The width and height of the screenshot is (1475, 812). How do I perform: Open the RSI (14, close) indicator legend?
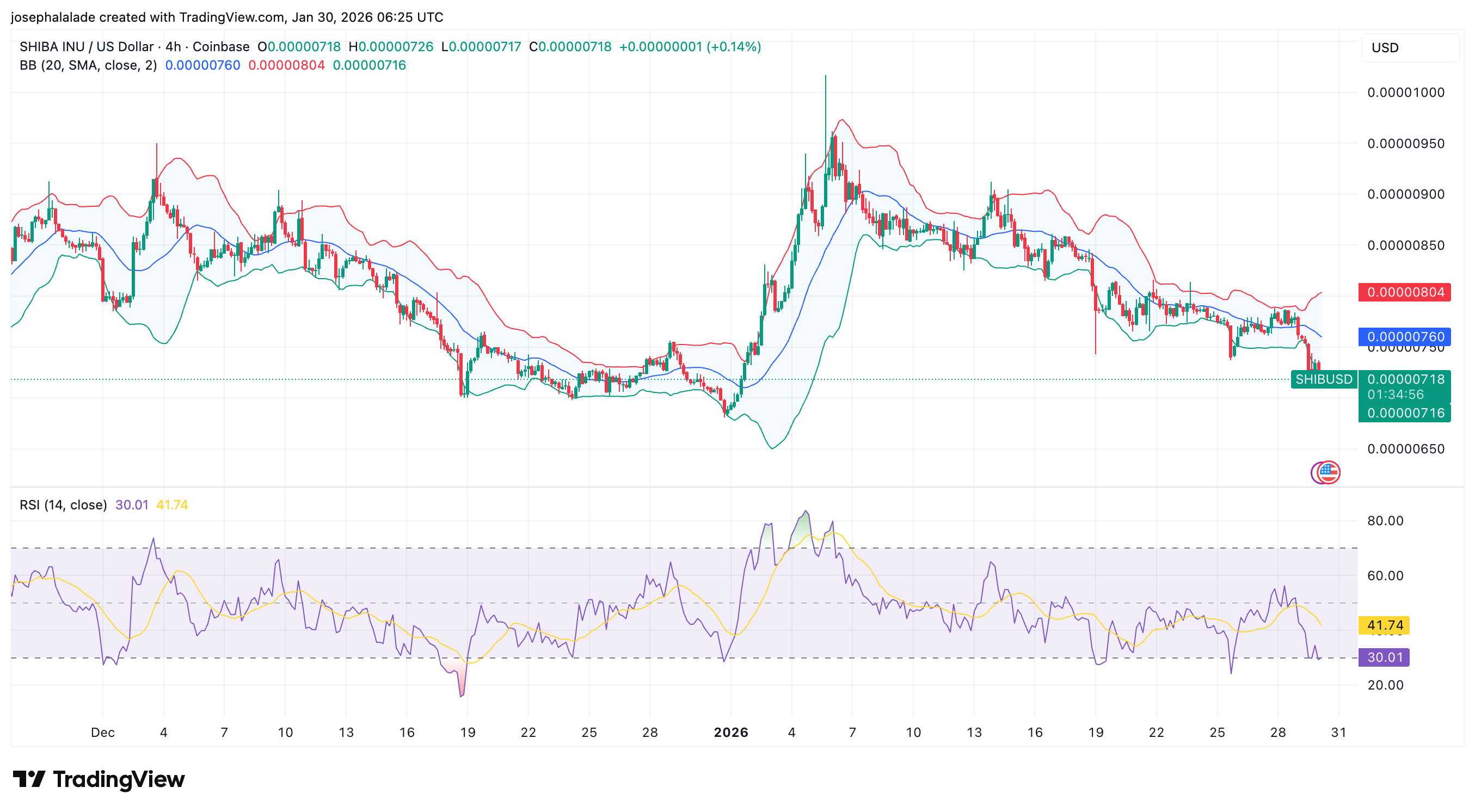63,505
